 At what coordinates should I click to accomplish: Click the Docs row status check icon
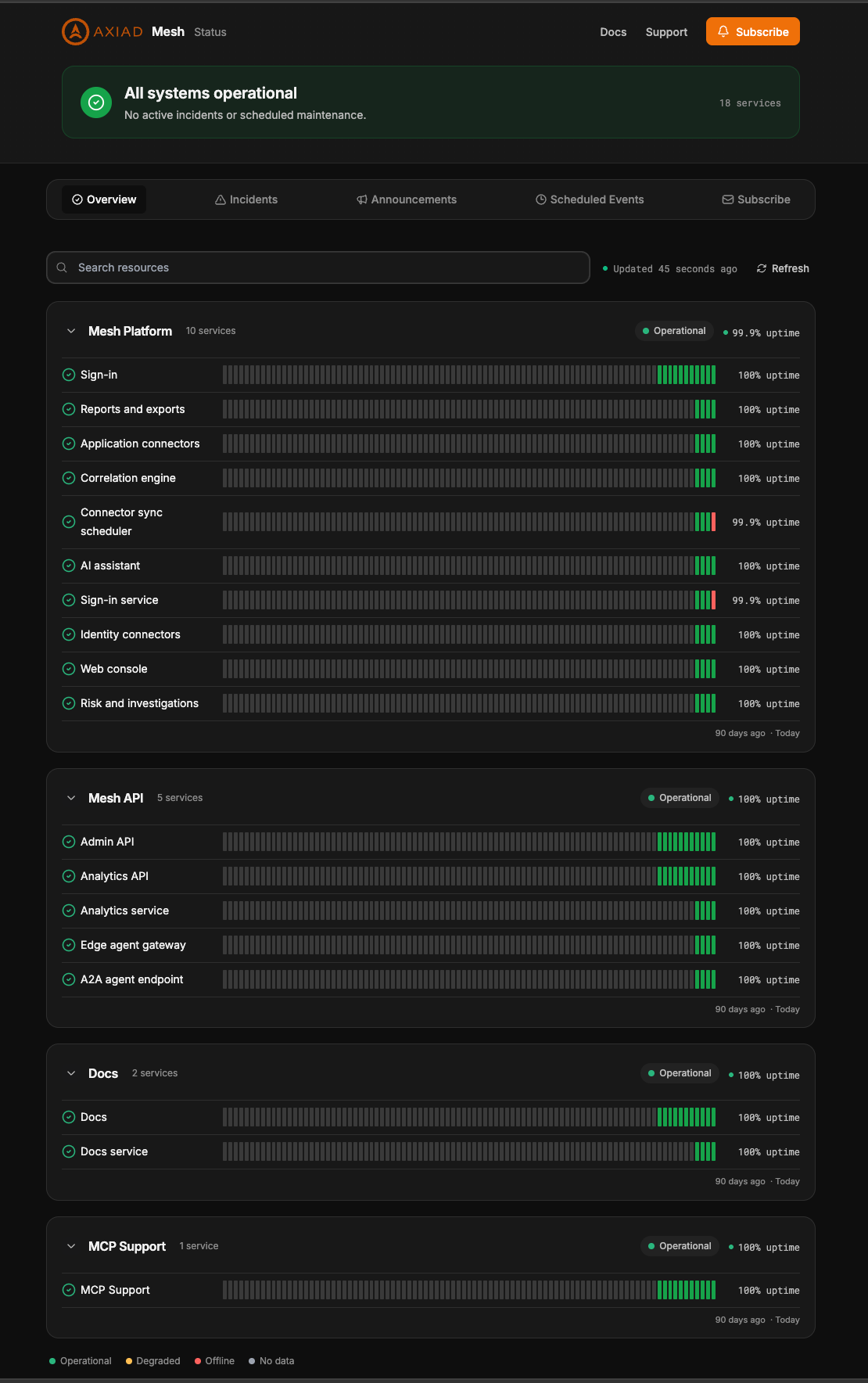point(69,1117)
